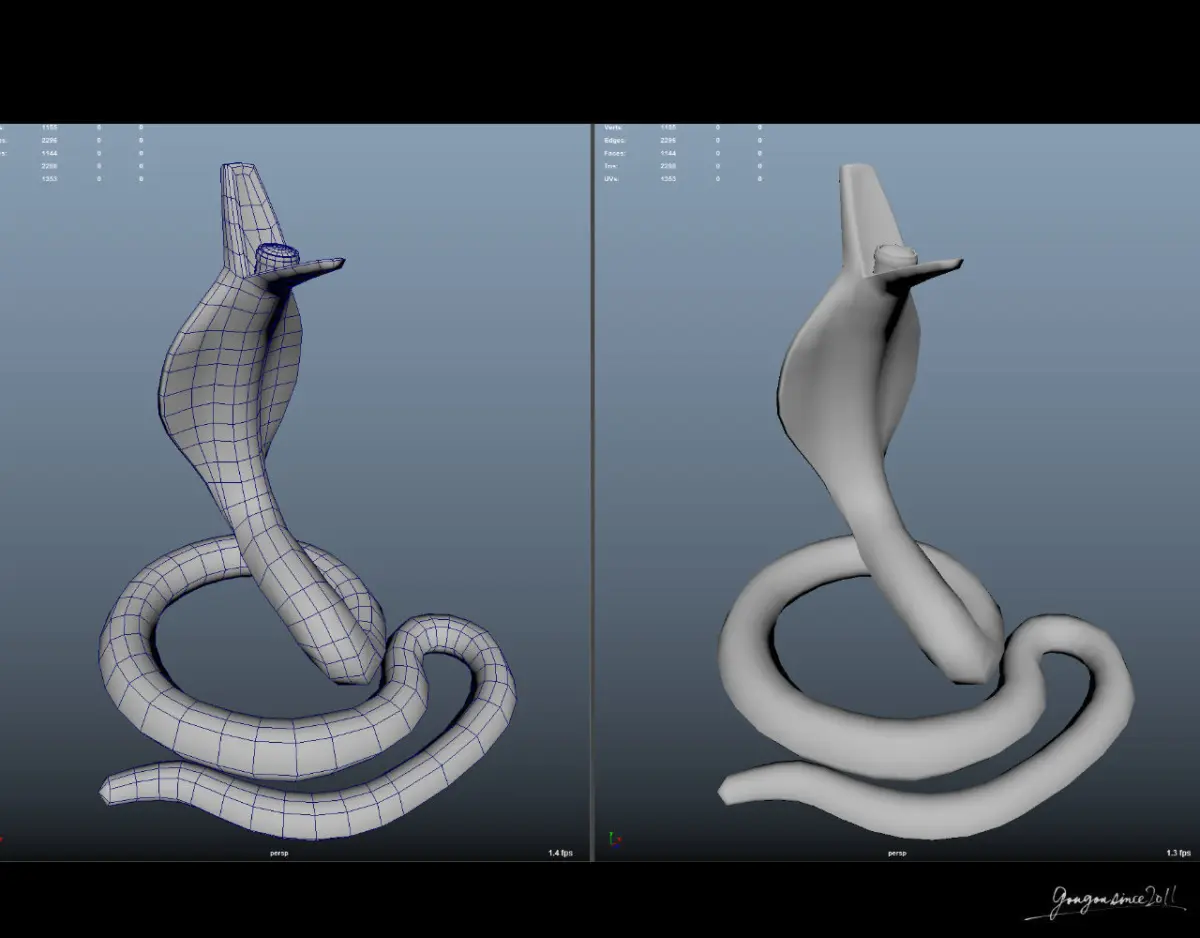The height and width of the screenshot is (938, 1200).
Task: Click the UVs count '1353' in right viewport
Action: coord(668,178)
